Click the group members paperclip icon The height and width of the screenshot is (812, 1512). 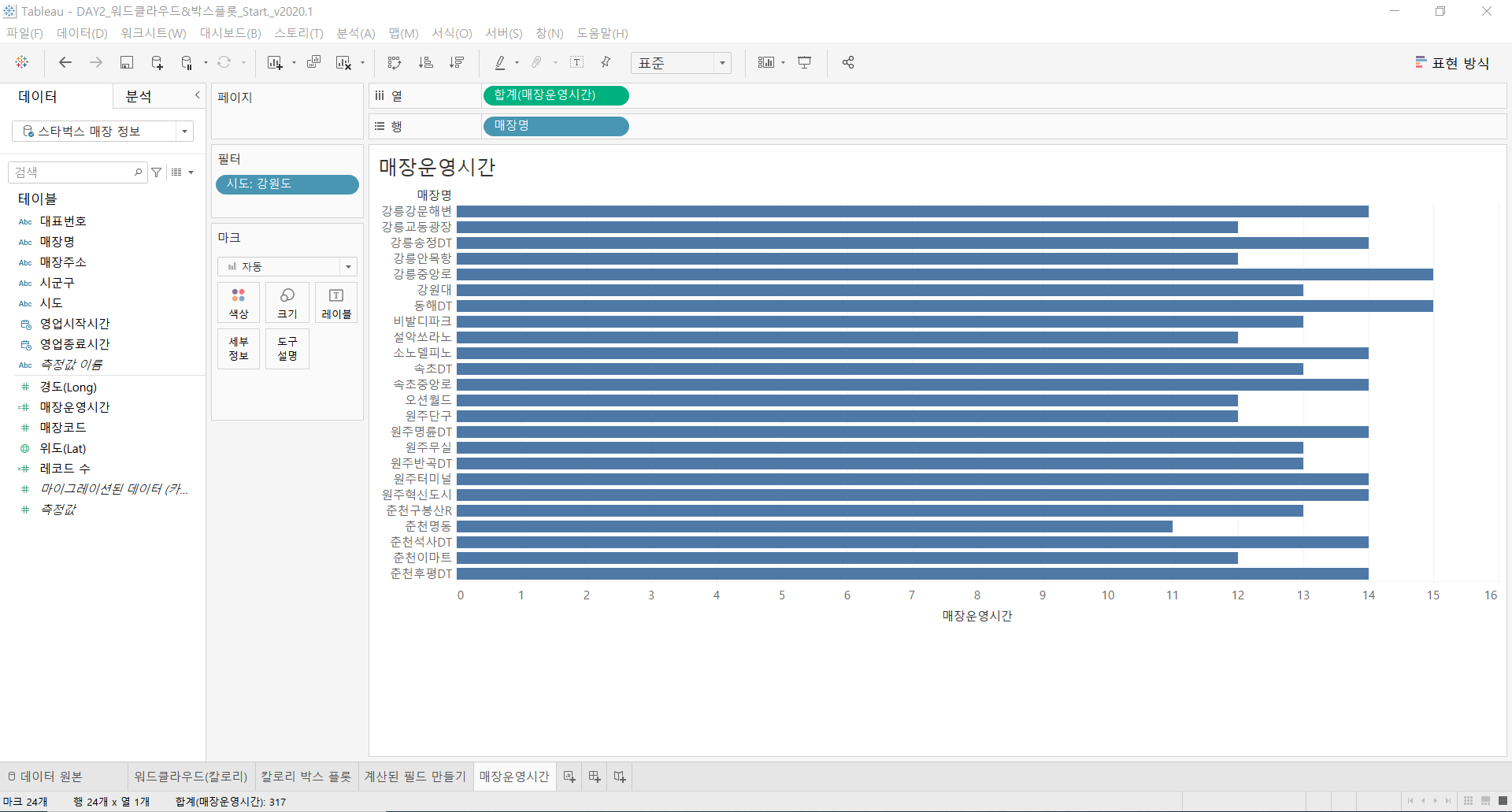[536, 62]
